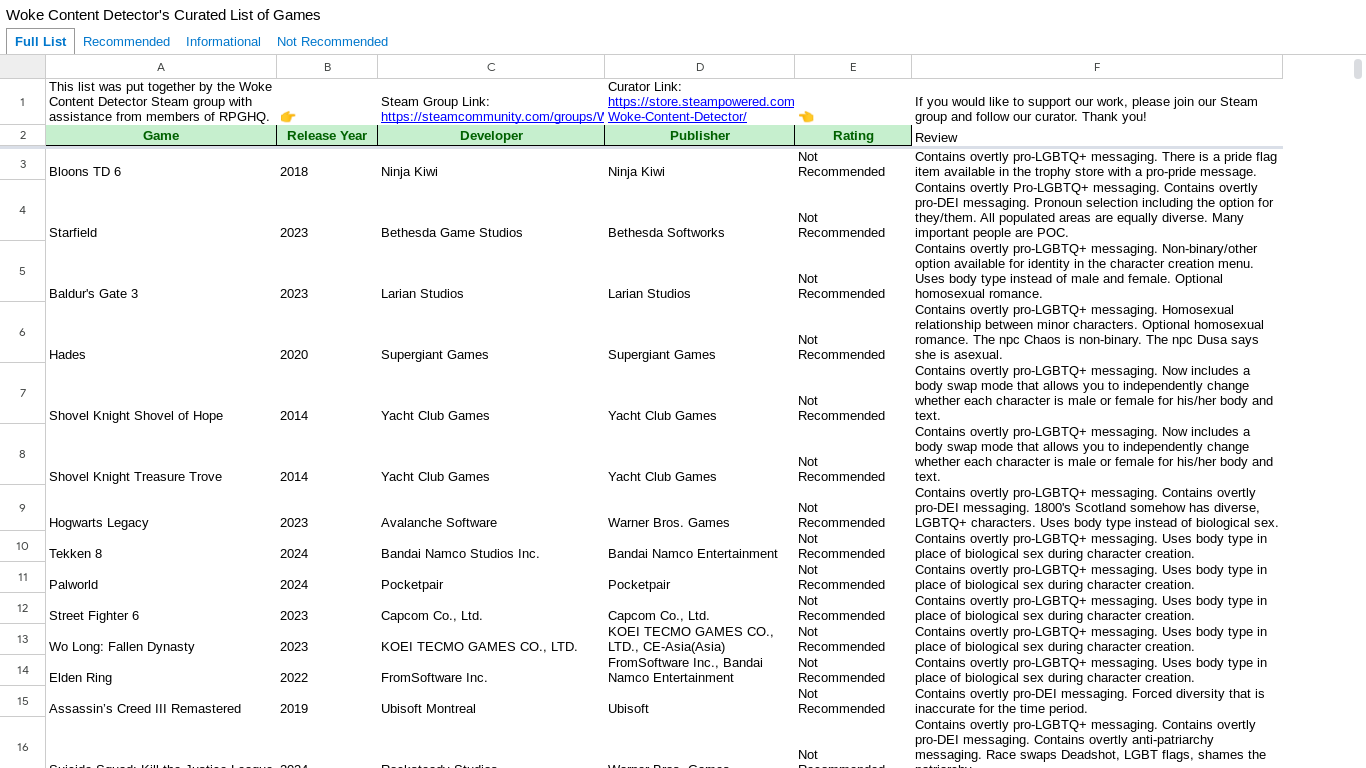Click the Bethesda Softworks publisher cell

tap(700, 210)
